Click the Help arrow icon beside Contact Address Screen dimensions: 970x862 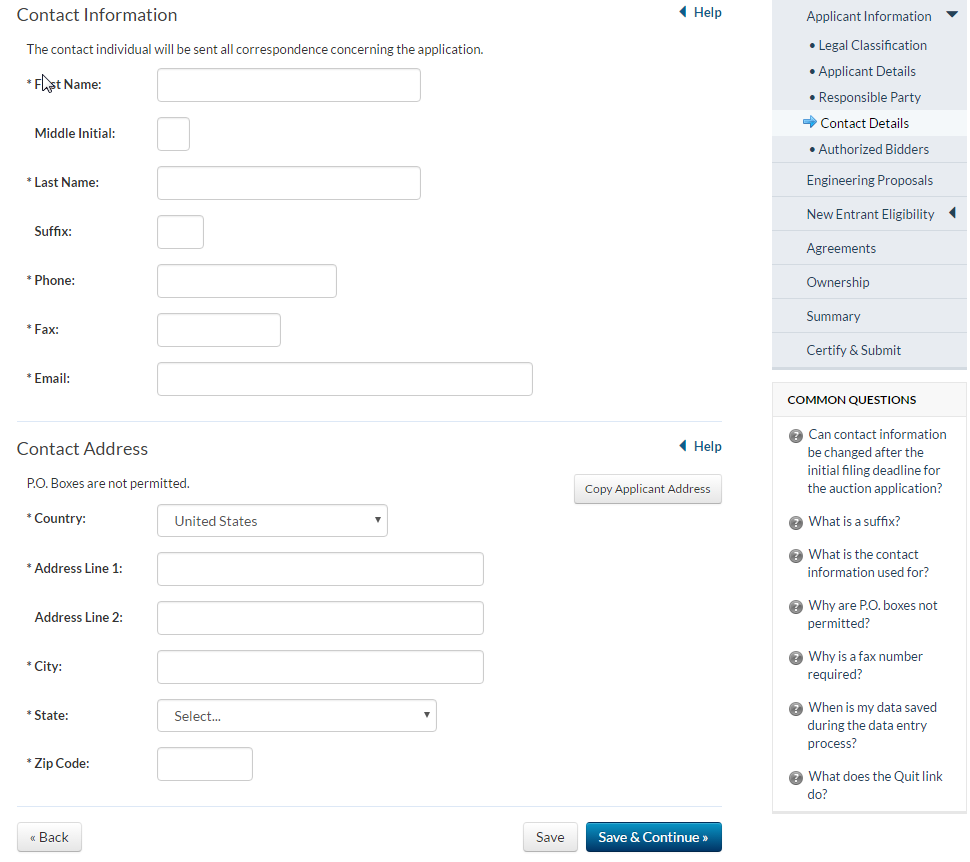683,446
